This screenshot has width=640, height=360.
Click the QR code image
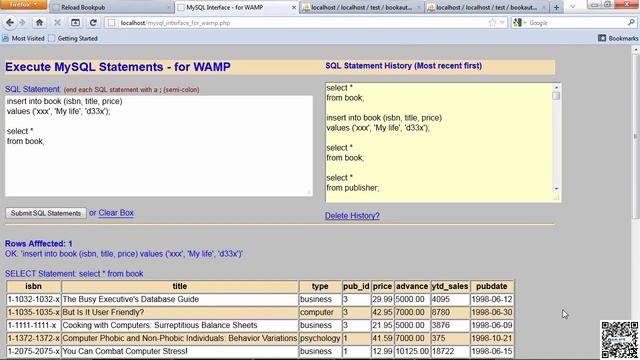pyautogui.click(x=619, y=340)
